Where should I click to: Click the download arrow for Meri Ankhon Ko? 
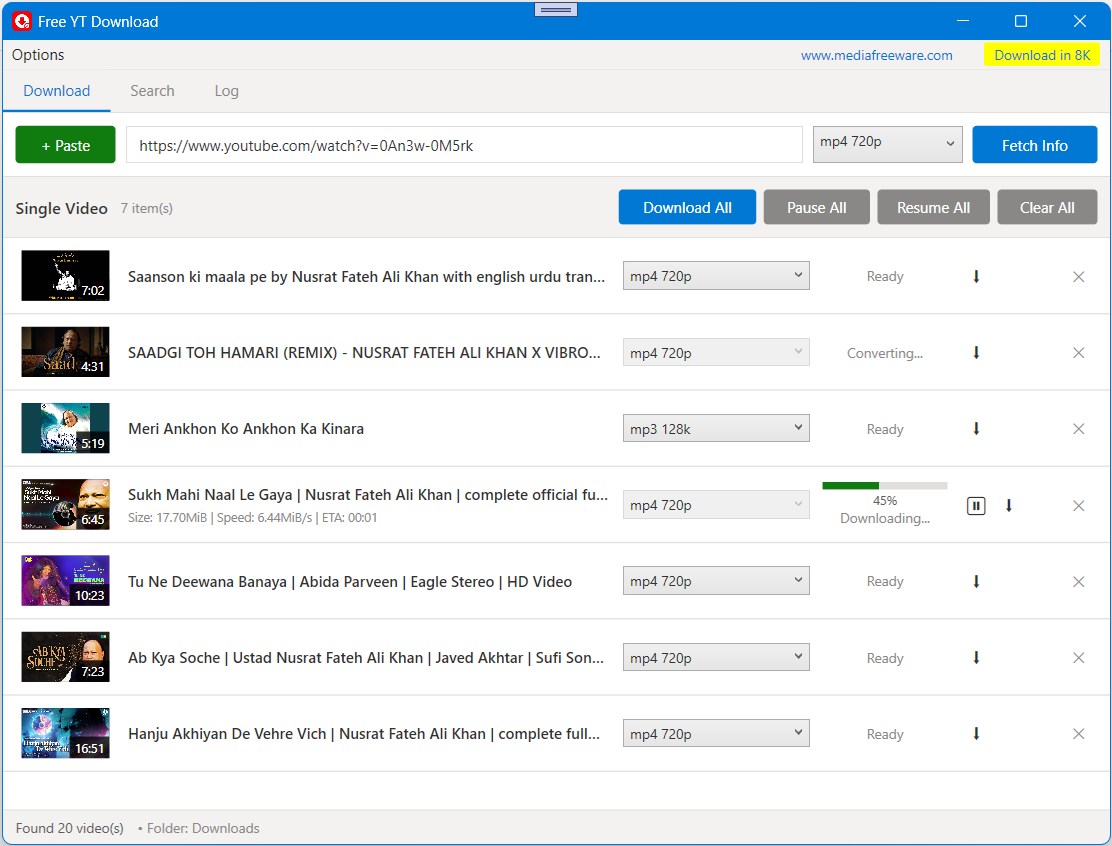coord(975,428)
